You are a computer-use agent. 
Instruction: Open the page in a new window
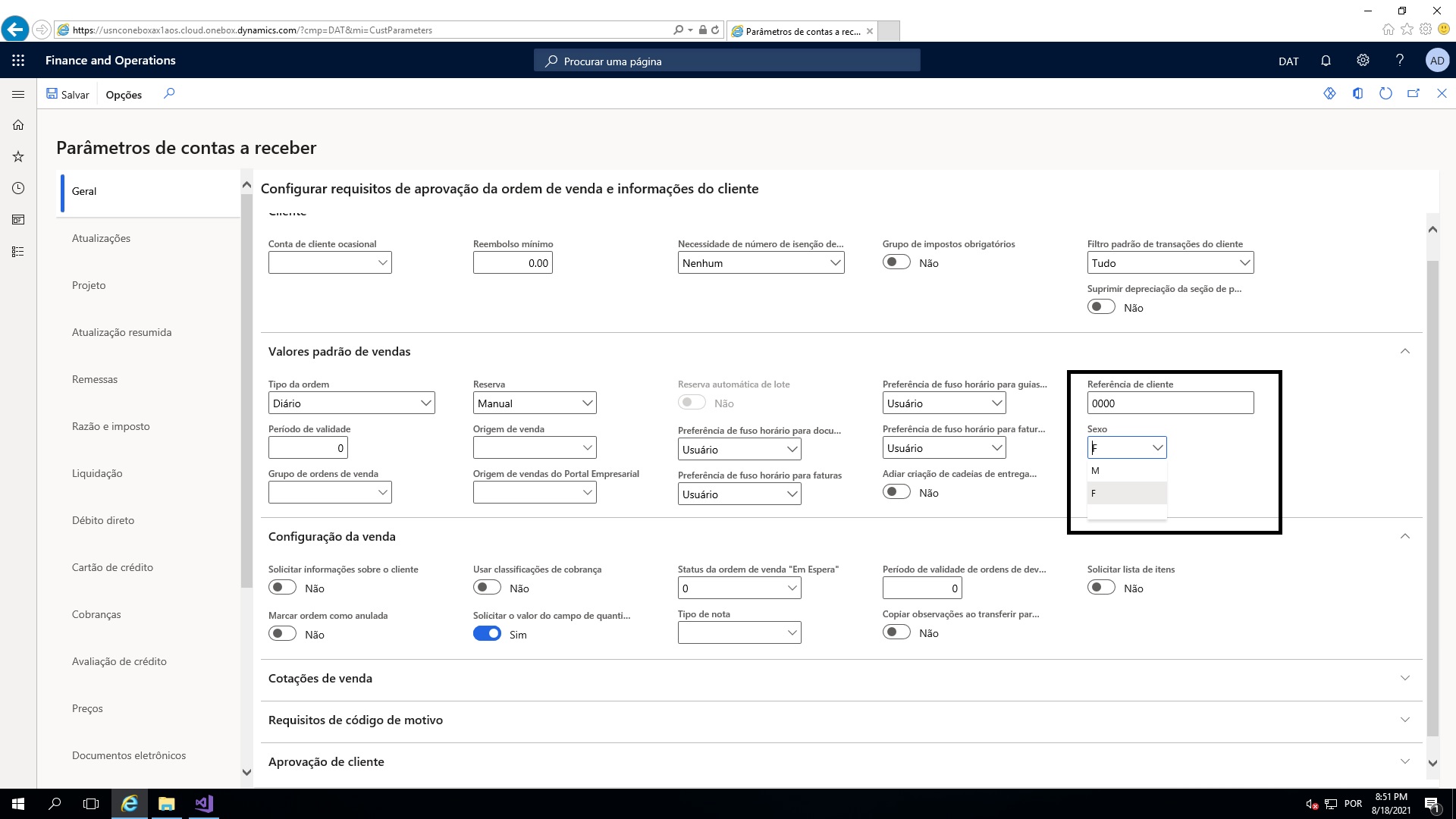point(1413,93)
